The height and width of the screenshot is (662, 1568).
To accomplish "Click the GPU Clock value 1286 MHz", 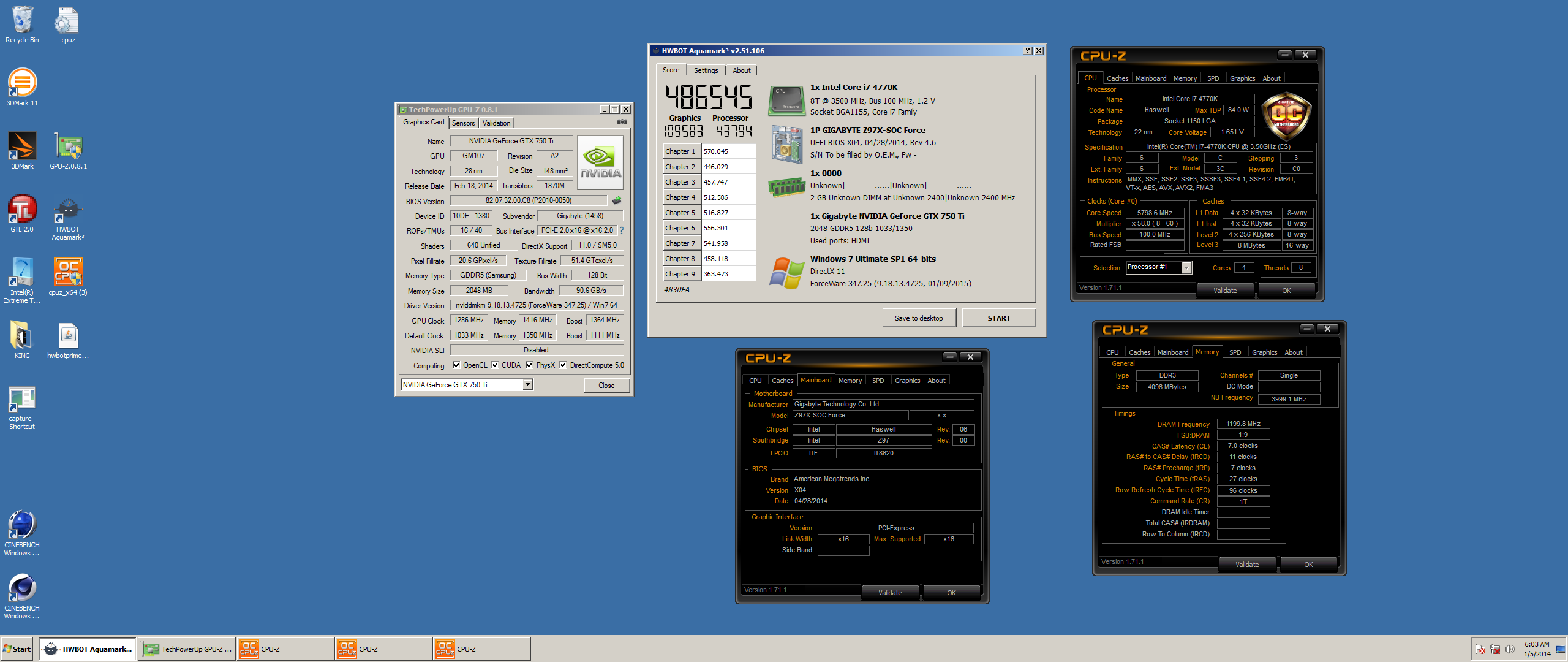I will point(469,320).
